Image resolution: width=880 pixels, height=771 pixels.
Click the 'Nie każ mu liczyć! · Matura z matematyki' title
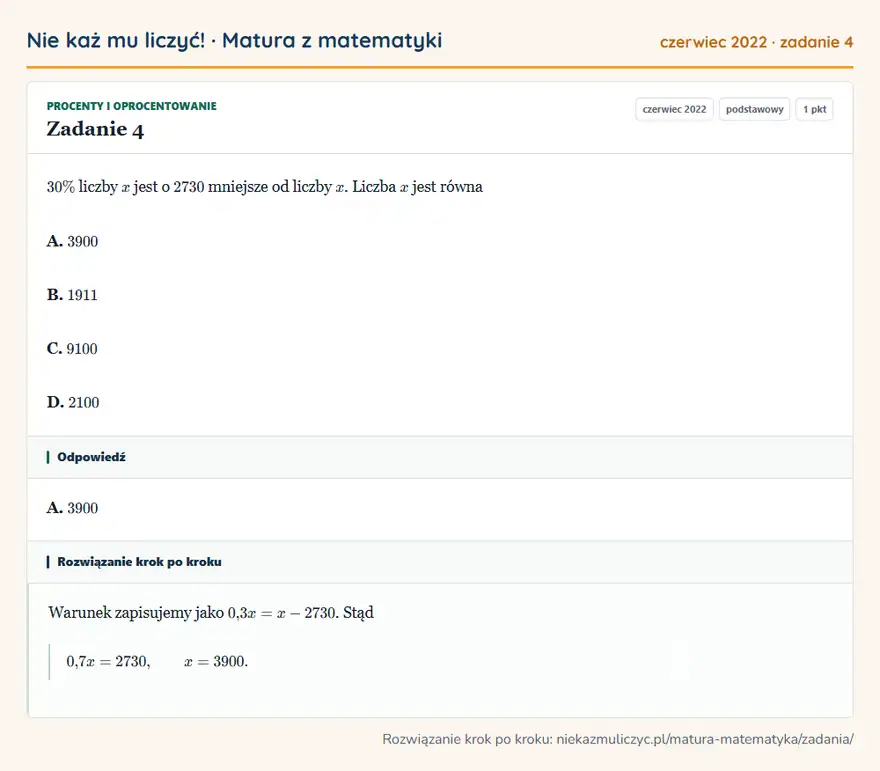coord(235,41)
